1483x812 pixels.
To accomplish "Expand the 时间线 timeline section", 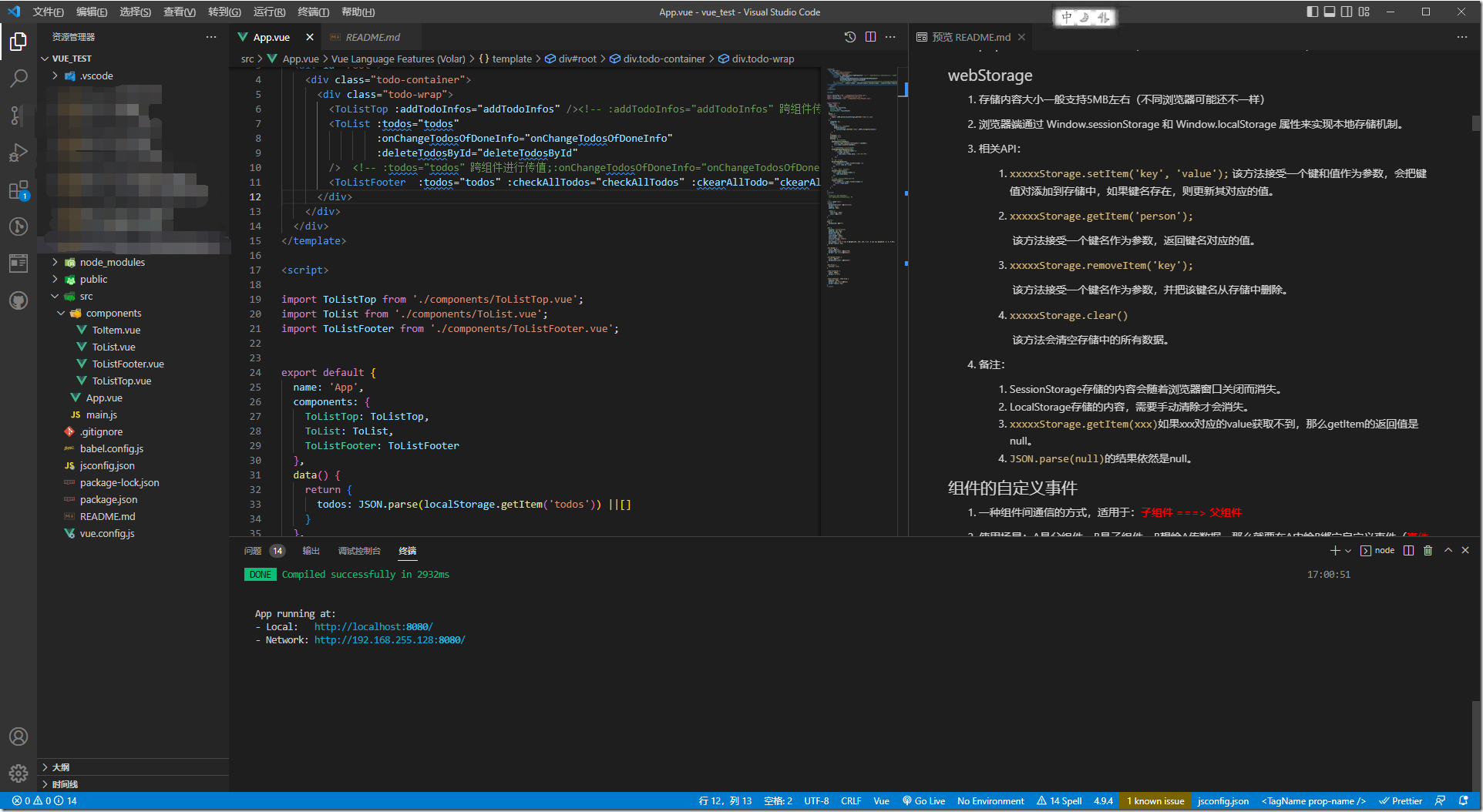I will point(134,784).
